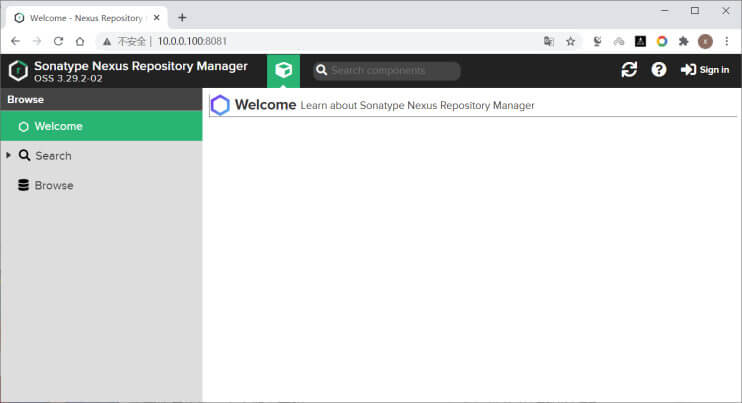Focus the Search components field

pyautogui.click(x=387, y=70)
